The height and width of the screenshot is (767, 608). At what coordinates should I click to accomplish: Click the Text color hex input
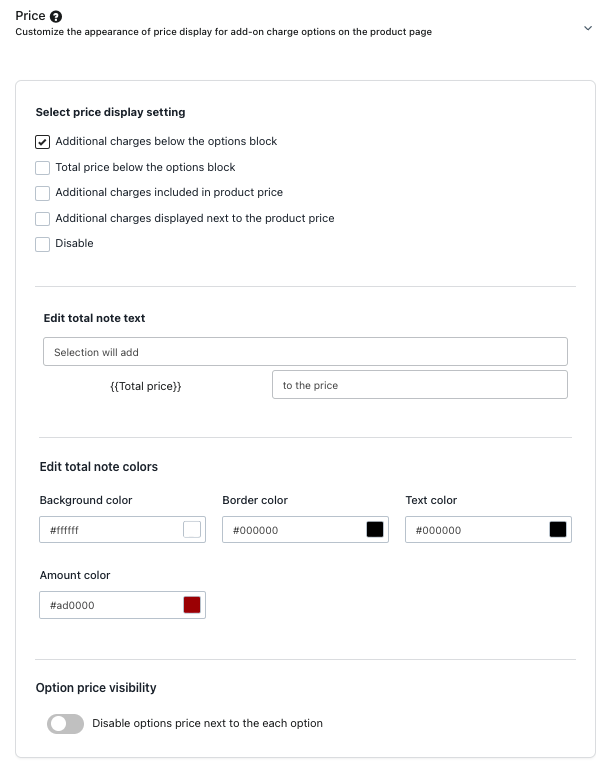coord(476,530)
